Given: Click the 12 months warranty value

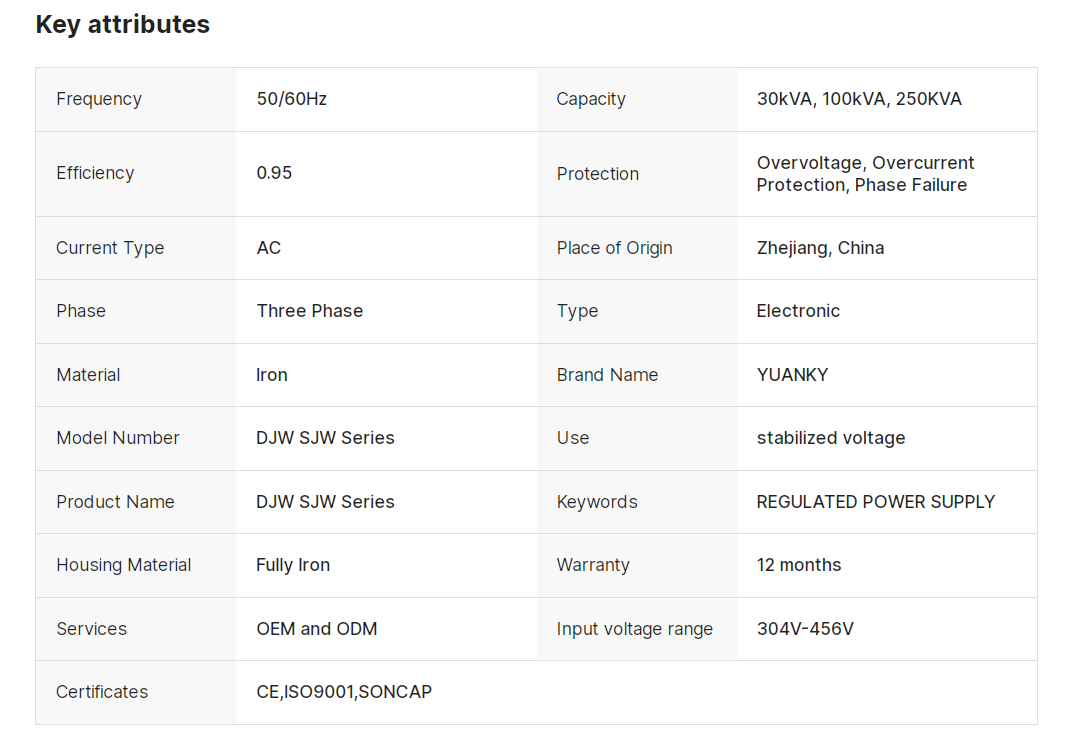Looking at the screenshot, I should 799,565.
